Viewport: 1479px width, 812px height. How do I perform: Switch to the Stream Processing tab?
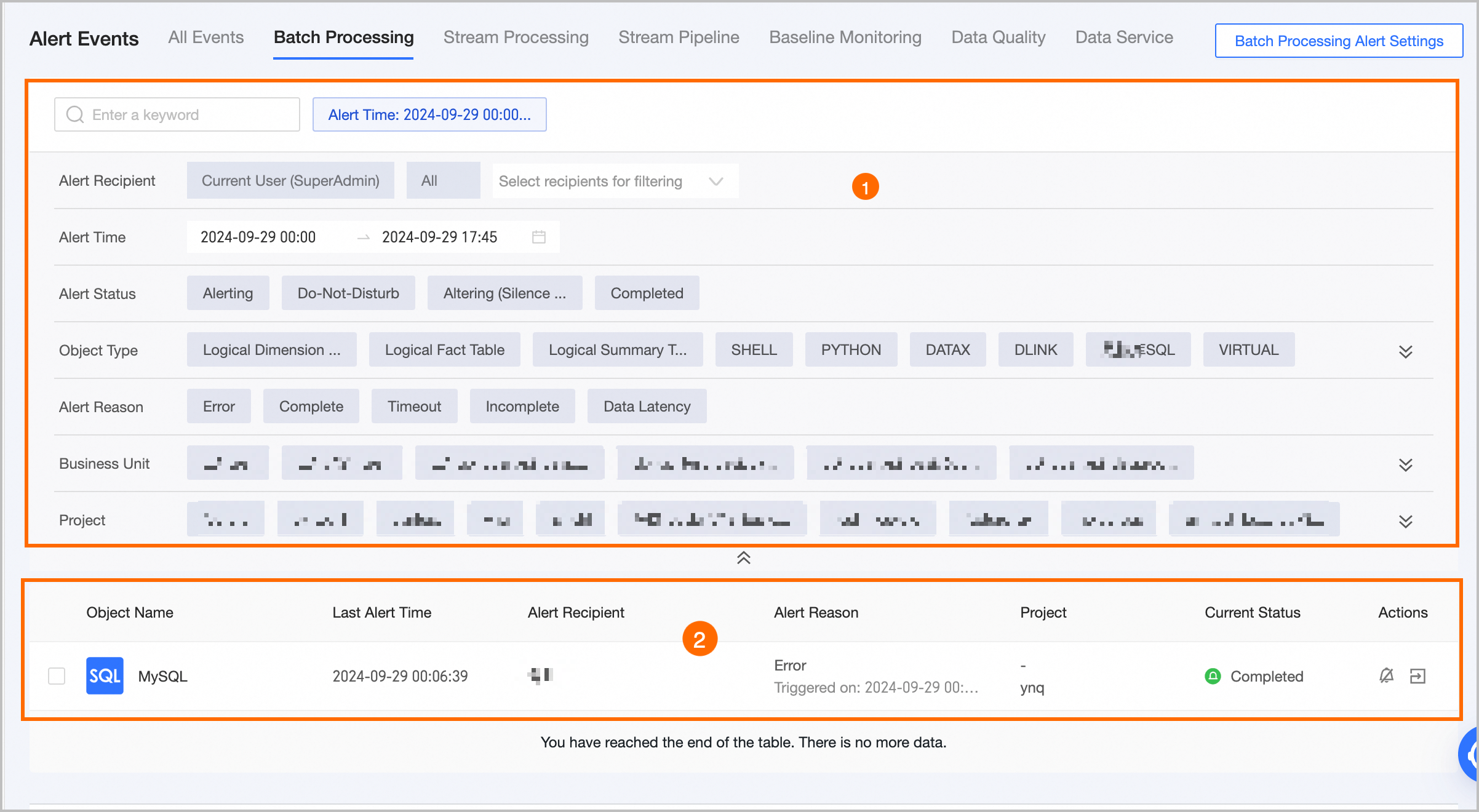(x=516, y=38)
